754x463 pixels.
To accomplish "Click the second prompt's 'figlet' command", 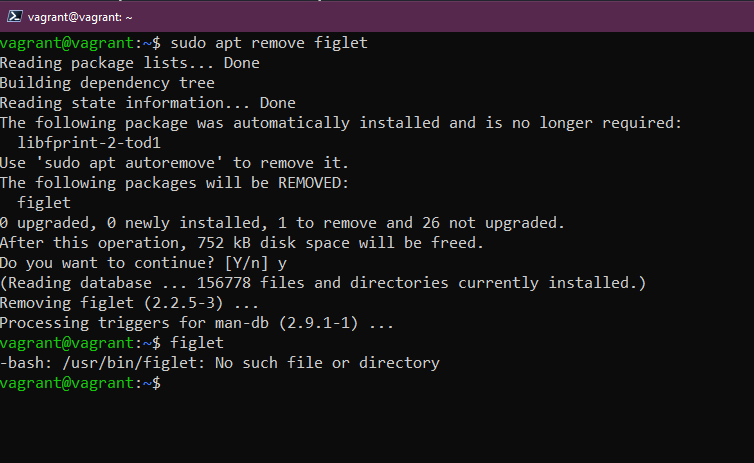I will 198,343.
